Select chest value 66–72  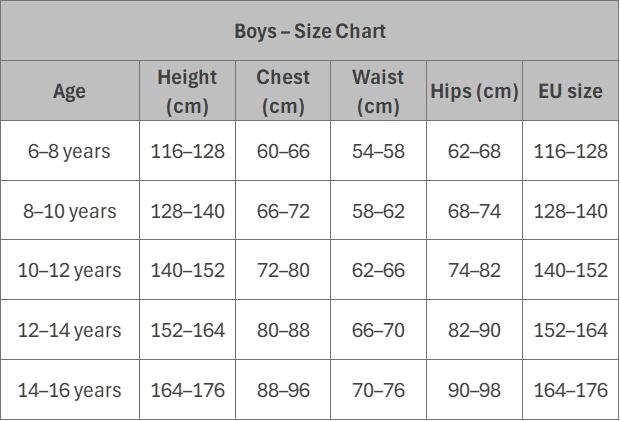(283, 211)
